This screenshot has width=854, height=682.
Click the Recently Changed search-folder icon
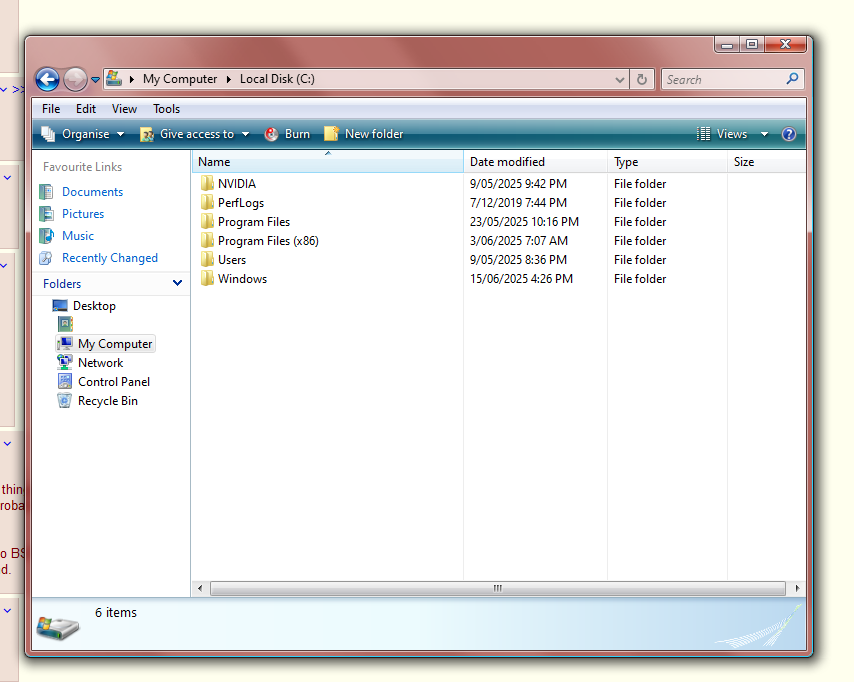click(x=46, y=258)
